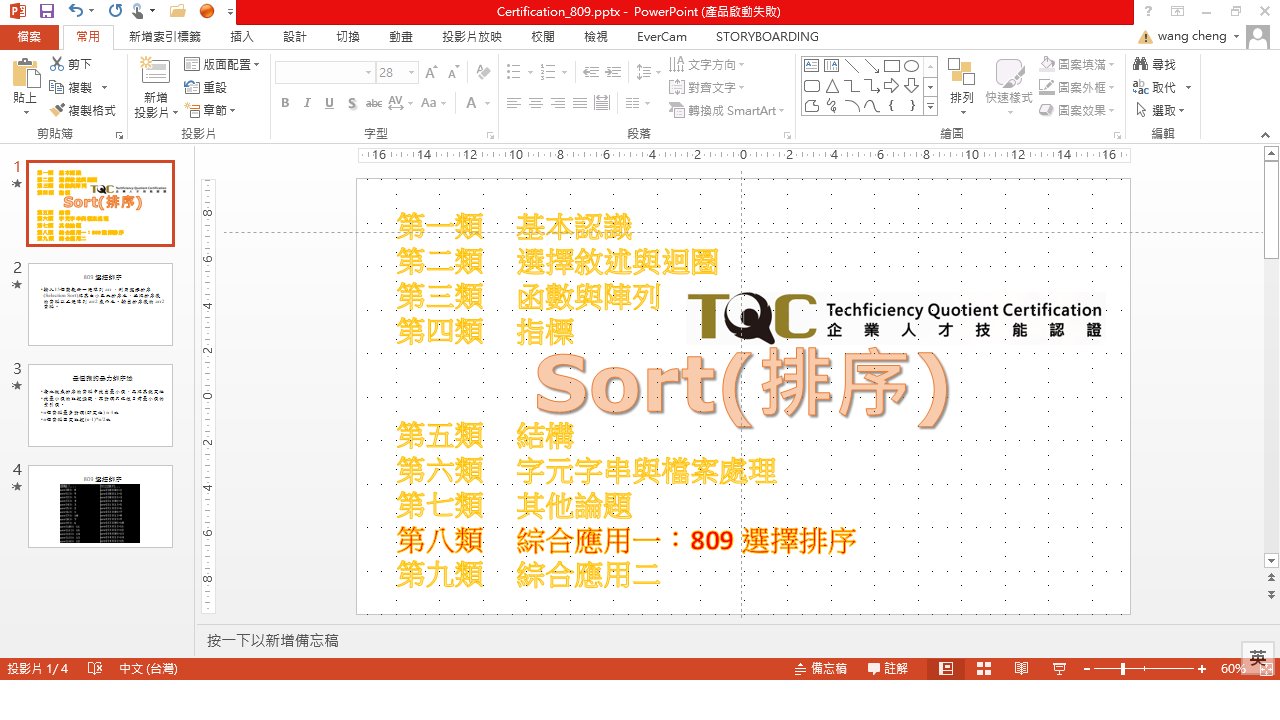Switch to EverCam tab
1280x720 pixels.
662,36
